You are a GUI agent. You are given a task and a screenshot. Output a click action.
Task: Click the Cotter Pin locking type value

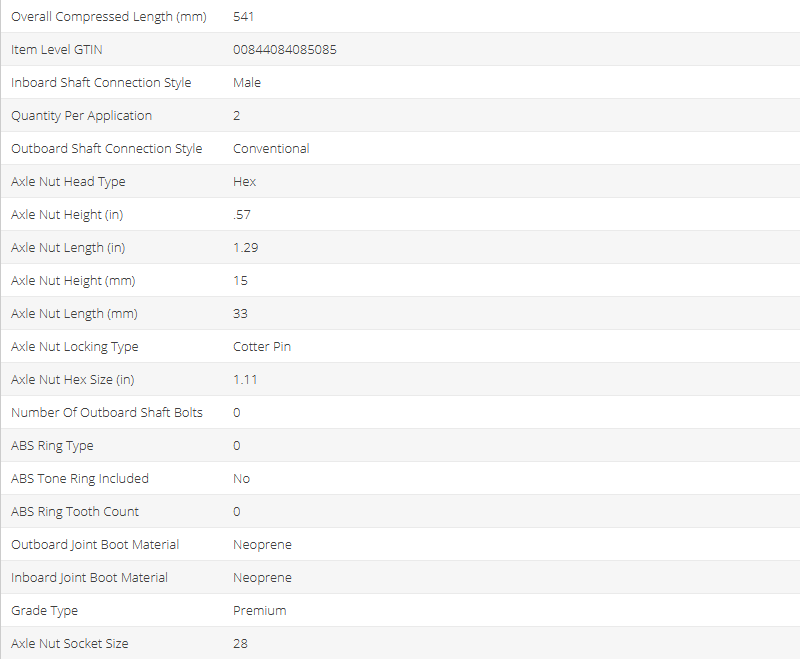[262, 346]
